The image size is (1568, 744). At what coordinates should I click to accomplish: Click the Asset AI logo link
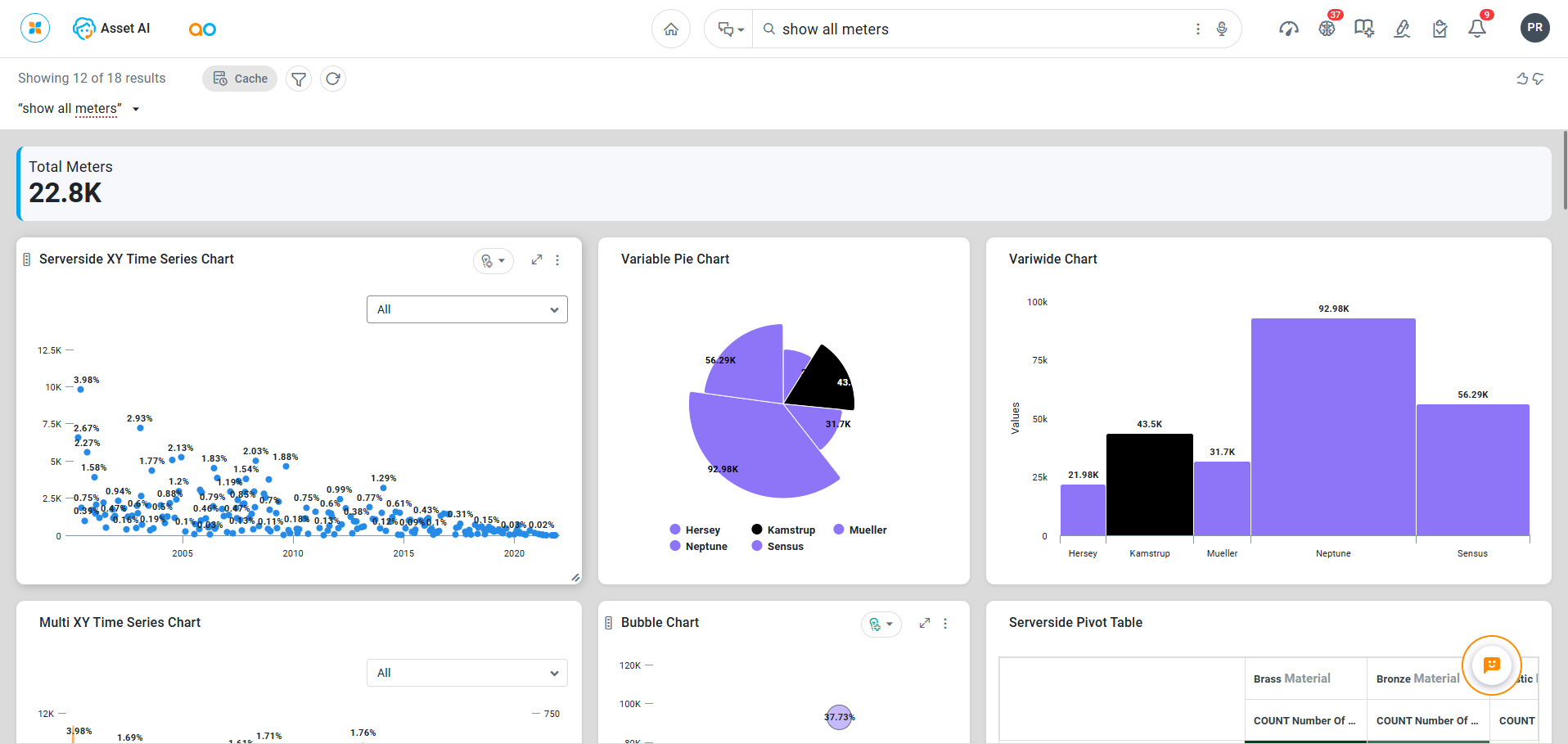coord(111,29)
